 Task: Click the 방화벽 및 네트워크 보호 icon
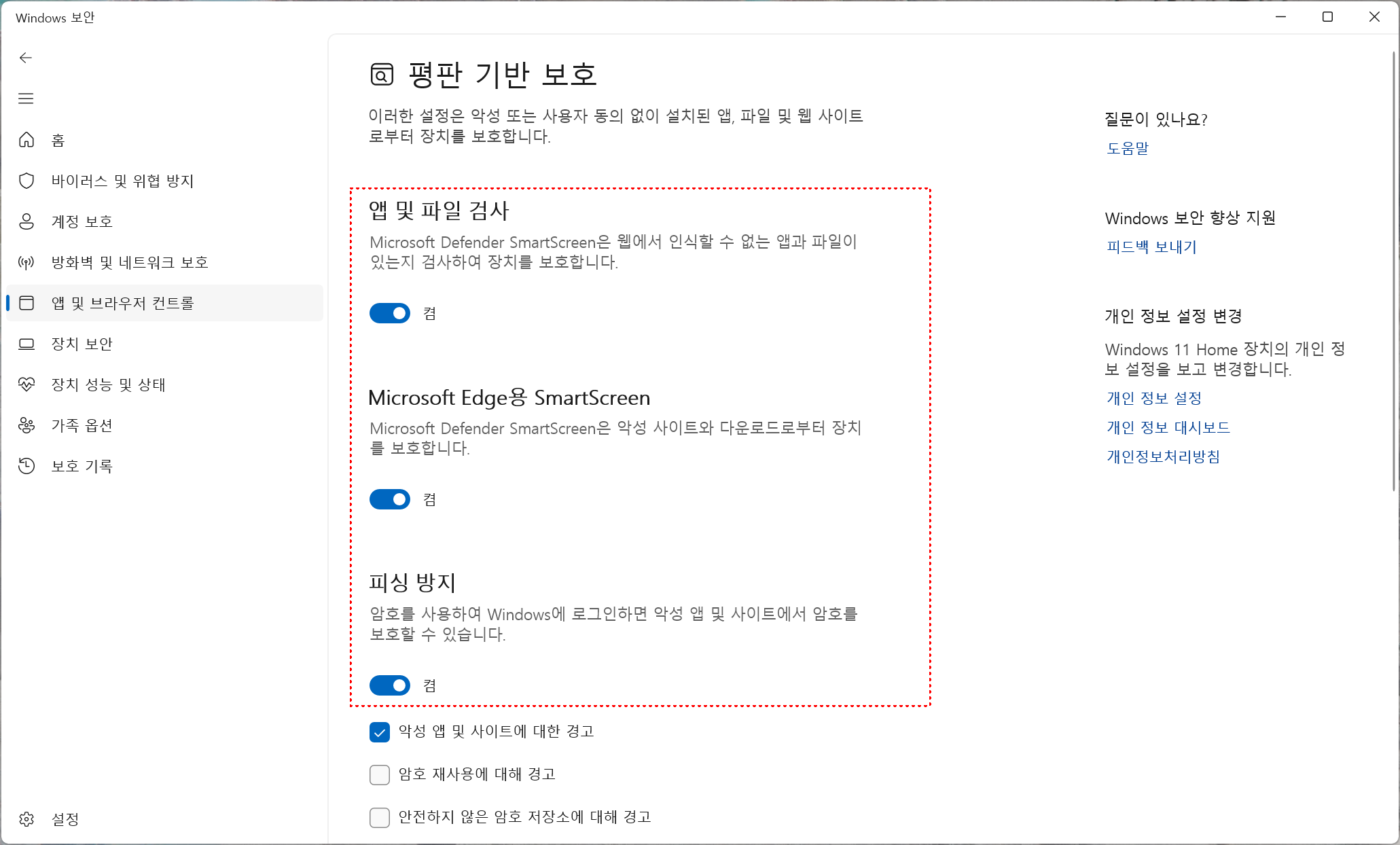tap(26, 262)
